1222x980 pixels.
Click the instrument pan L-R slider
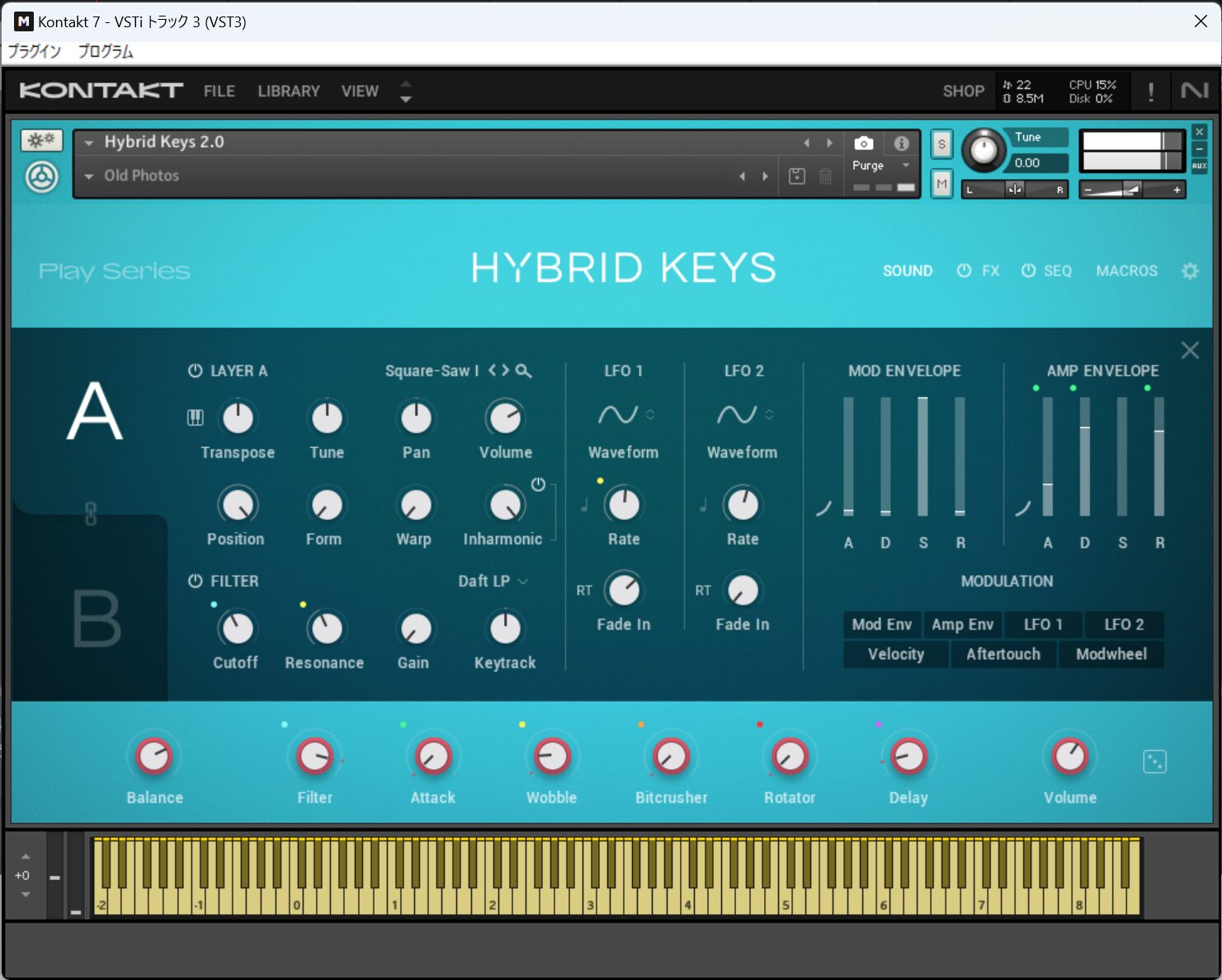(1015, 190)
